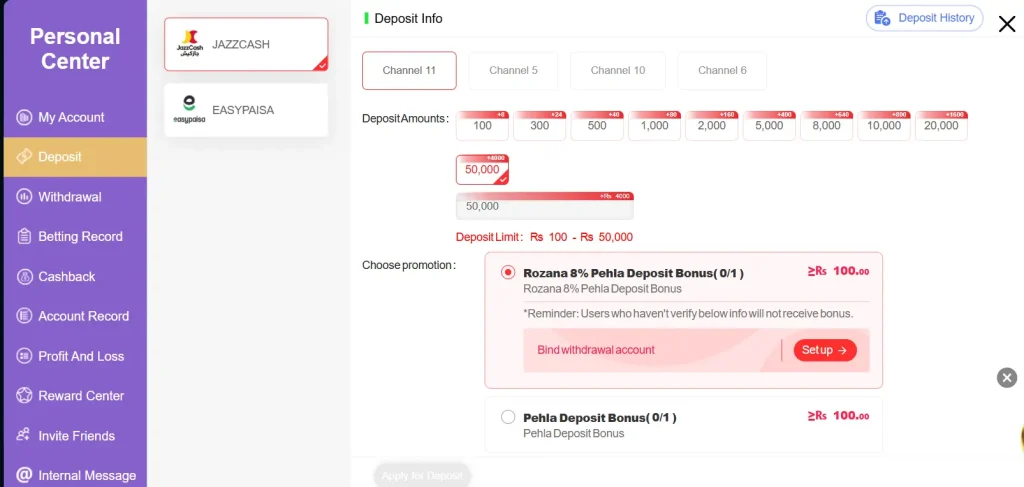Click the Reward Center star icon

[x=24, y=396]
